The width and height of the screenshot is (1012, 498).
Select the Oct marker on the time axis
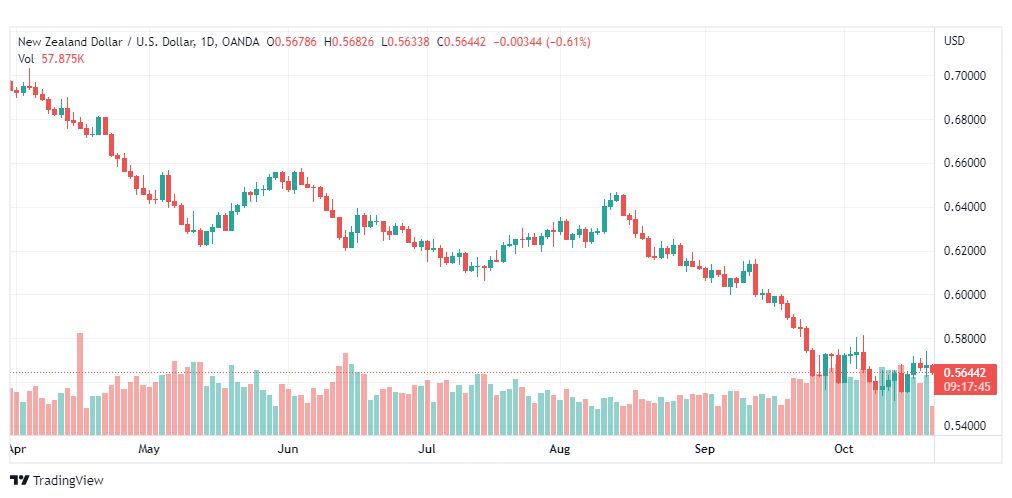tap(844, 449)
